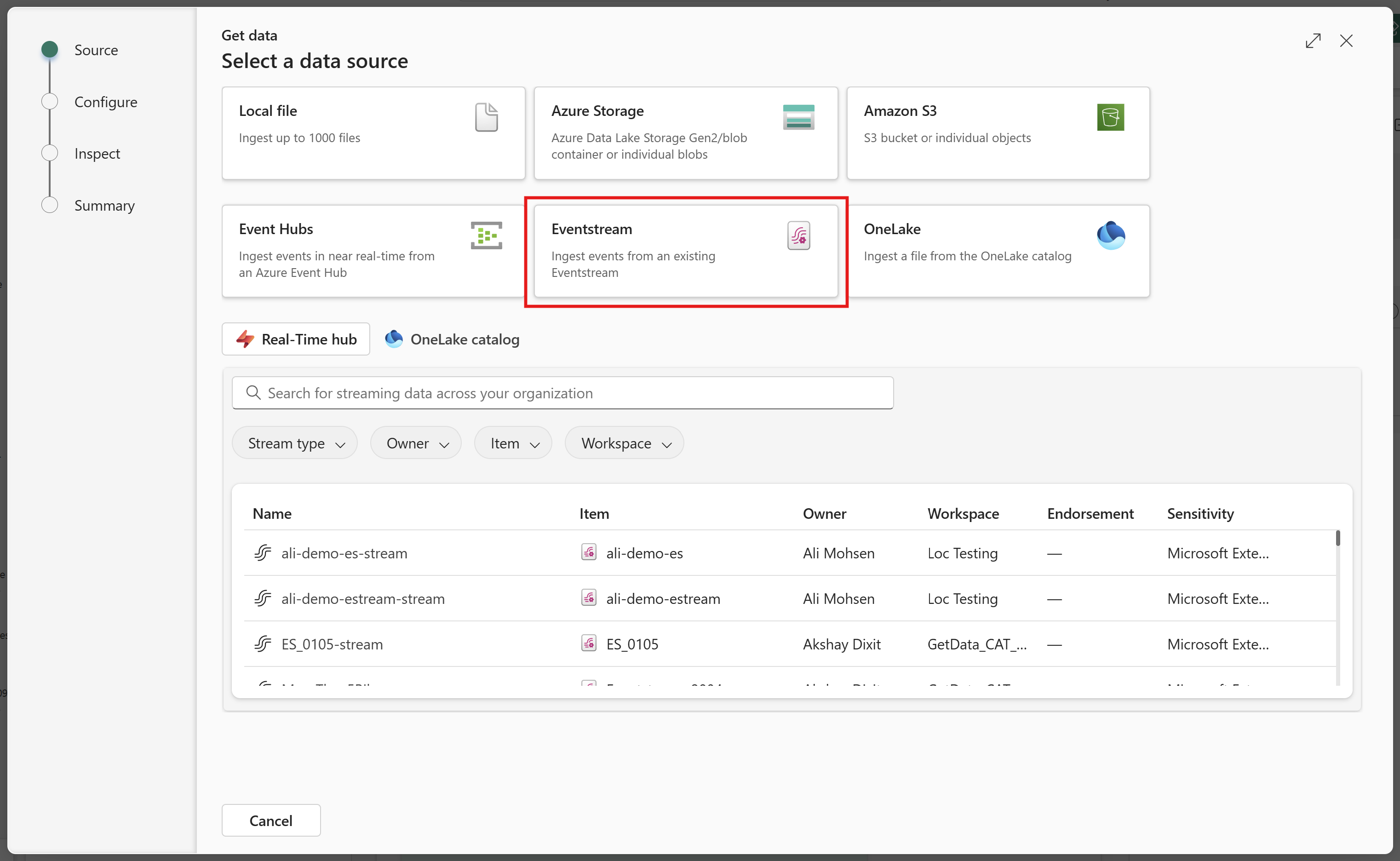Viewport: 1400px width, 861px height.
Task: Open the Item filter dropdown
Action: click(x=513, y=442)
